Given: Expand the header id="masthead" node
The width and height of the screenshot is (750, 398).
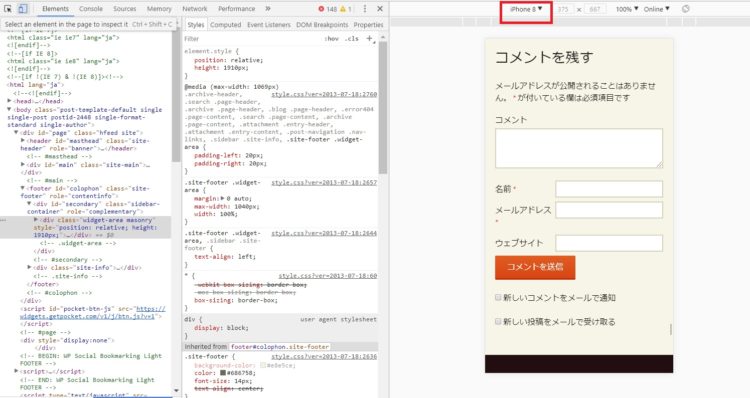Looking at the screenshot, I should point(22,141).
